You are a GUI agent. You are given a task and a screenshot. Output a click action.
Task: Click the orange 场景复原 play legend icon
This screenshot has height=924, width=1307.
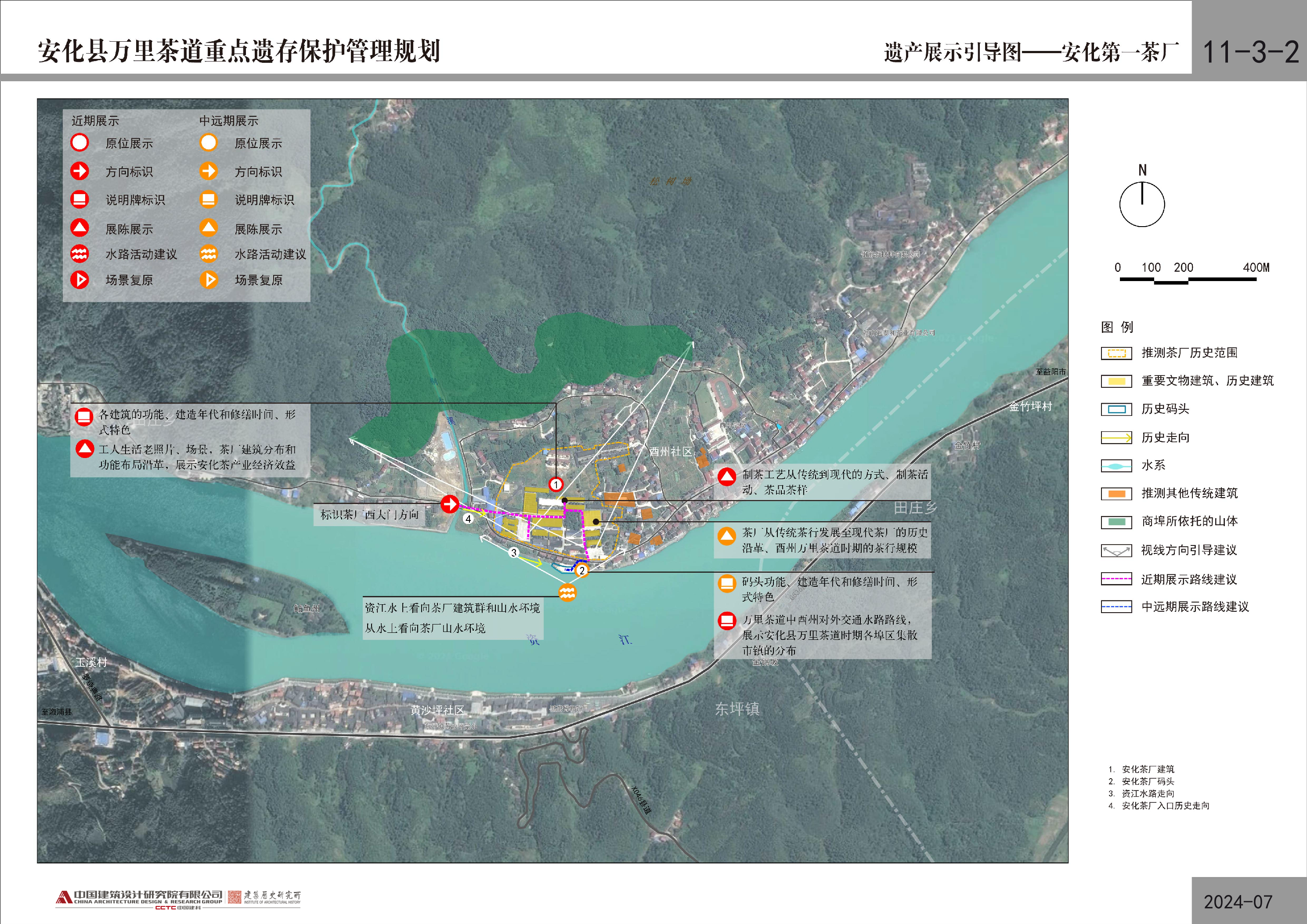pyautogui.click(x=208, y=280)
